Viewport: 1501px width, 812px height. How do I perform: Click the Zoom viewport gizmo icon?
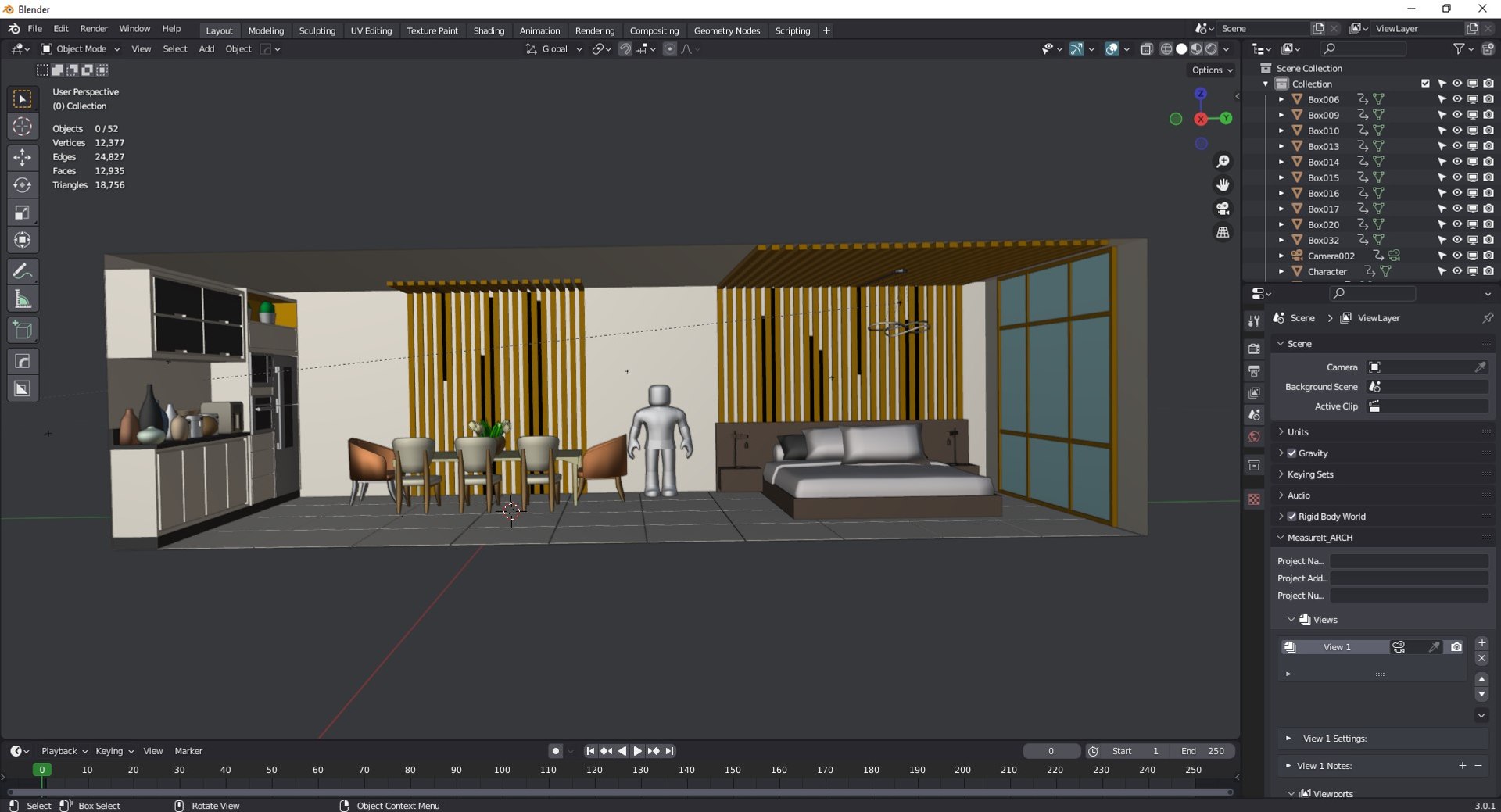coord(1223,162)
